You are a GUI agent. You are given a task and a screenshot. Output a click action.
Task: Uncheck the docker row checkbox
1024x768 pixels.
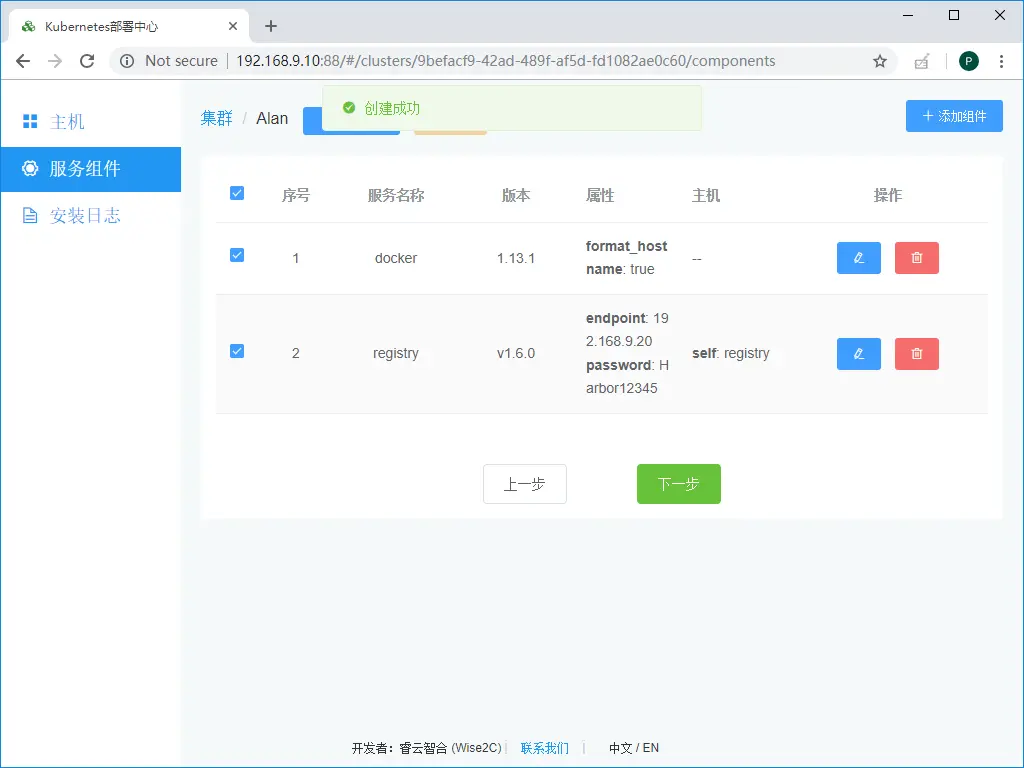[x=237, y=255]
